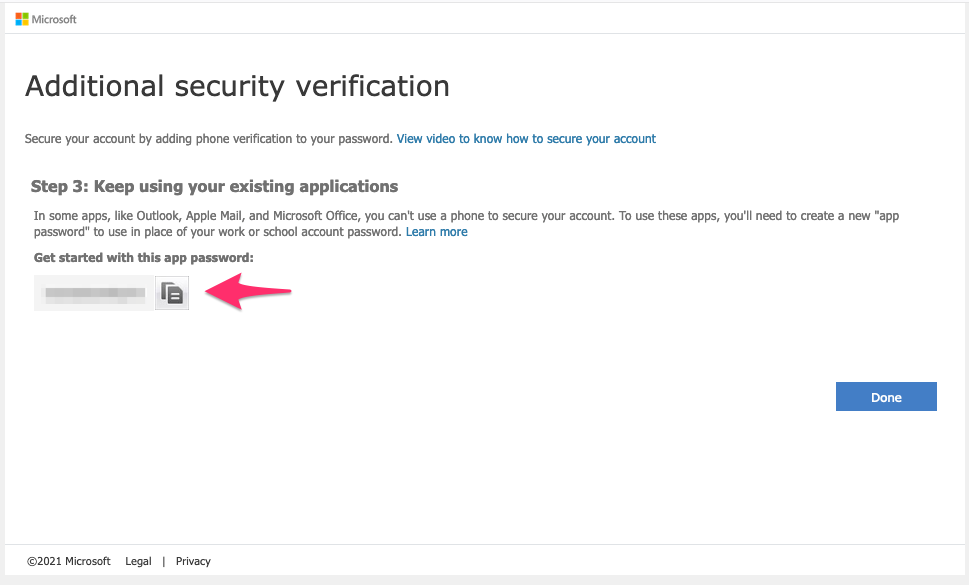Click the pink arrow annotation
This screenshot has width=969, height=585.
[248, 292]
